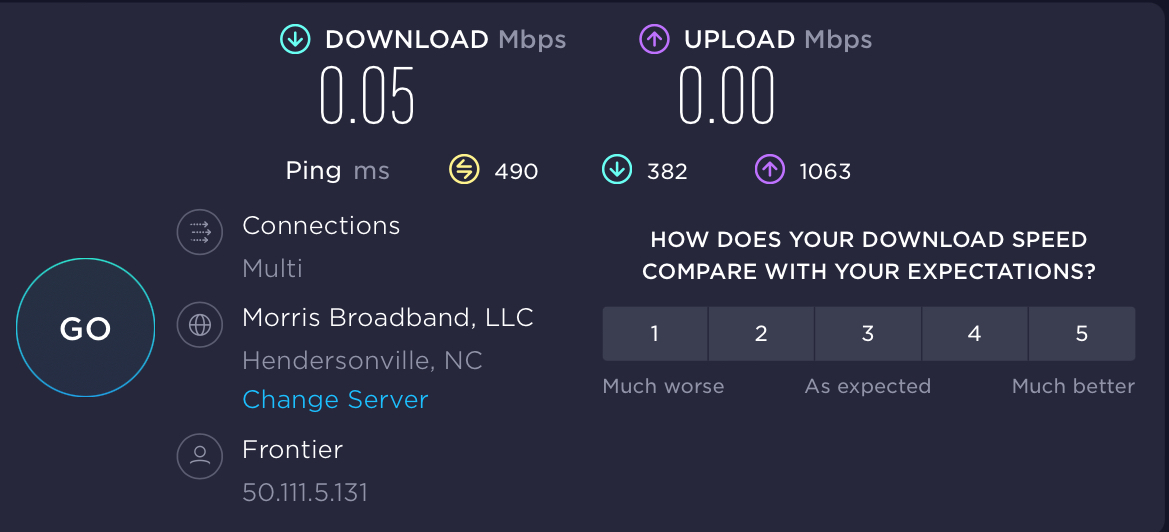
Task: Click the globe server icon
Action: click(x=200, y=324)
